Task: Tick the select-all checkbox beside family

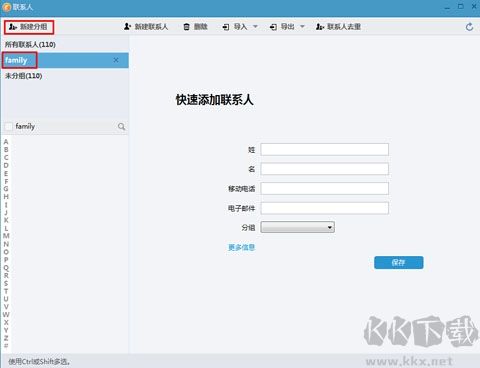Action: coord(8,126)
